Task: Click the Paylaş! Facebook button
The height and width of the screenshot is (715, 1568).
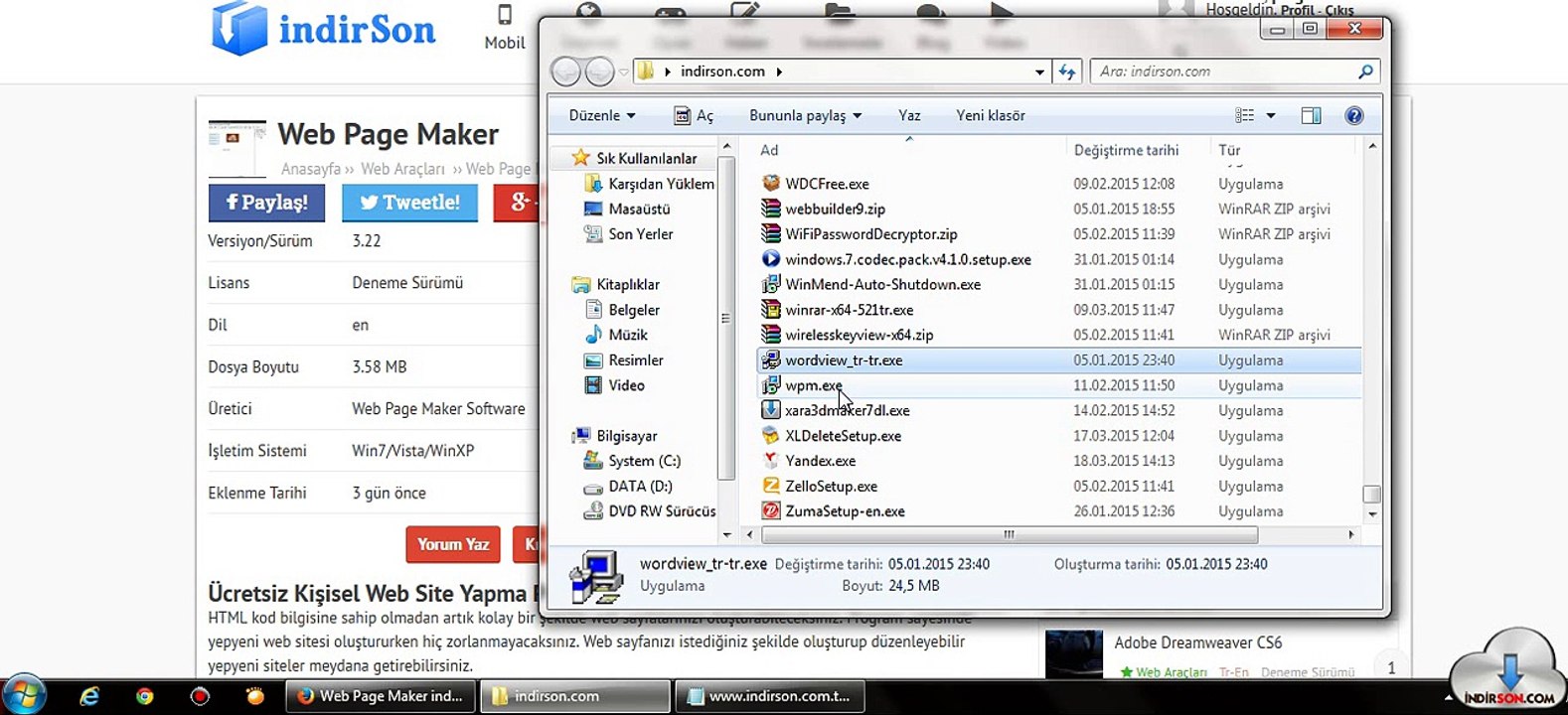Action: (266, 203)
